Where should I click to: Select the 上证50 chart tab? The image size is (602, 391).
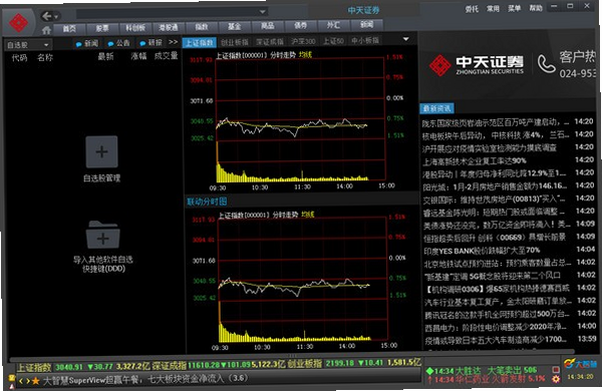[x=333, y=41]
